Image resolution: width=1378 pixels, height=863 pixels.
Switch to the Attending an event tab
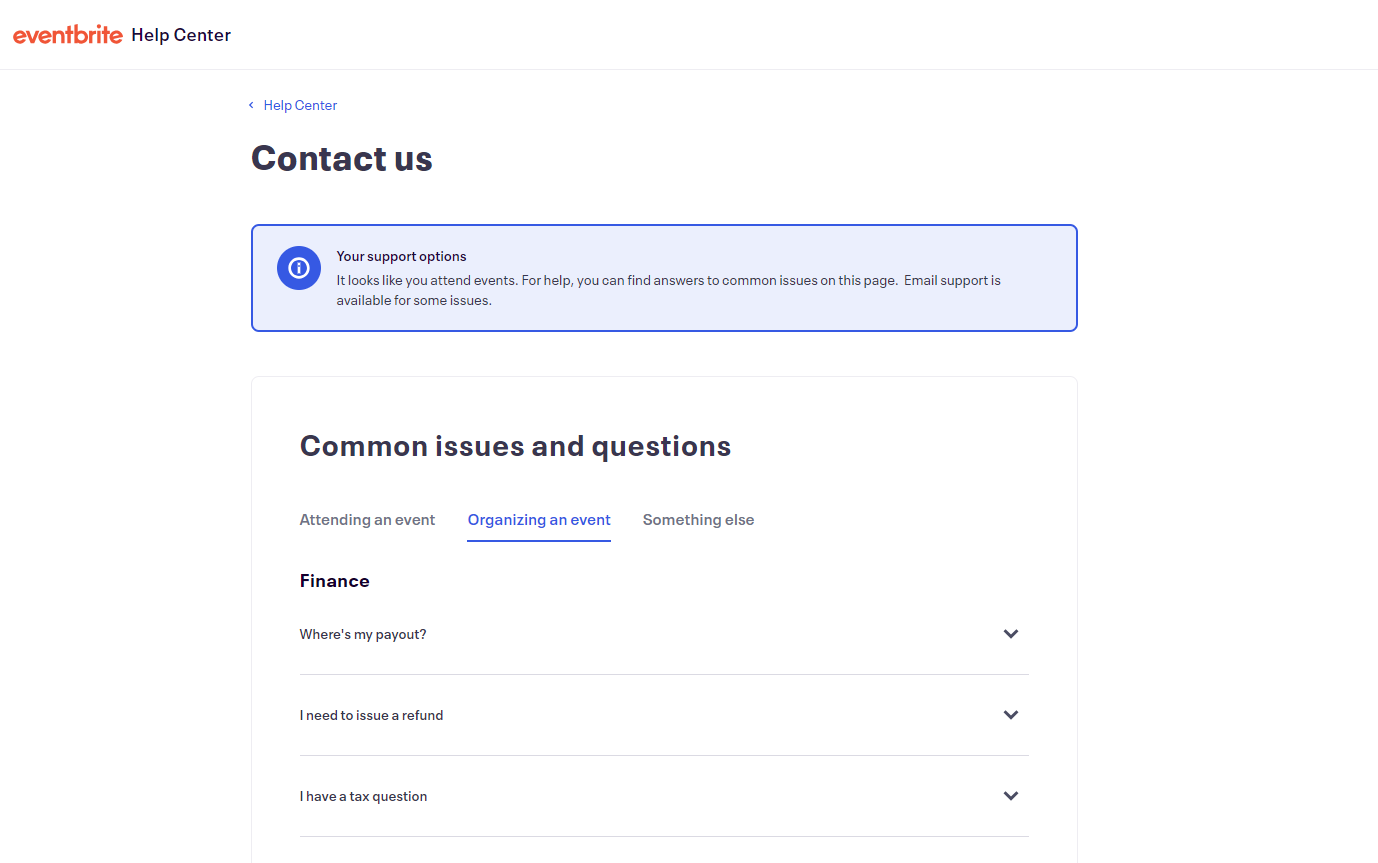coord(367,520)
